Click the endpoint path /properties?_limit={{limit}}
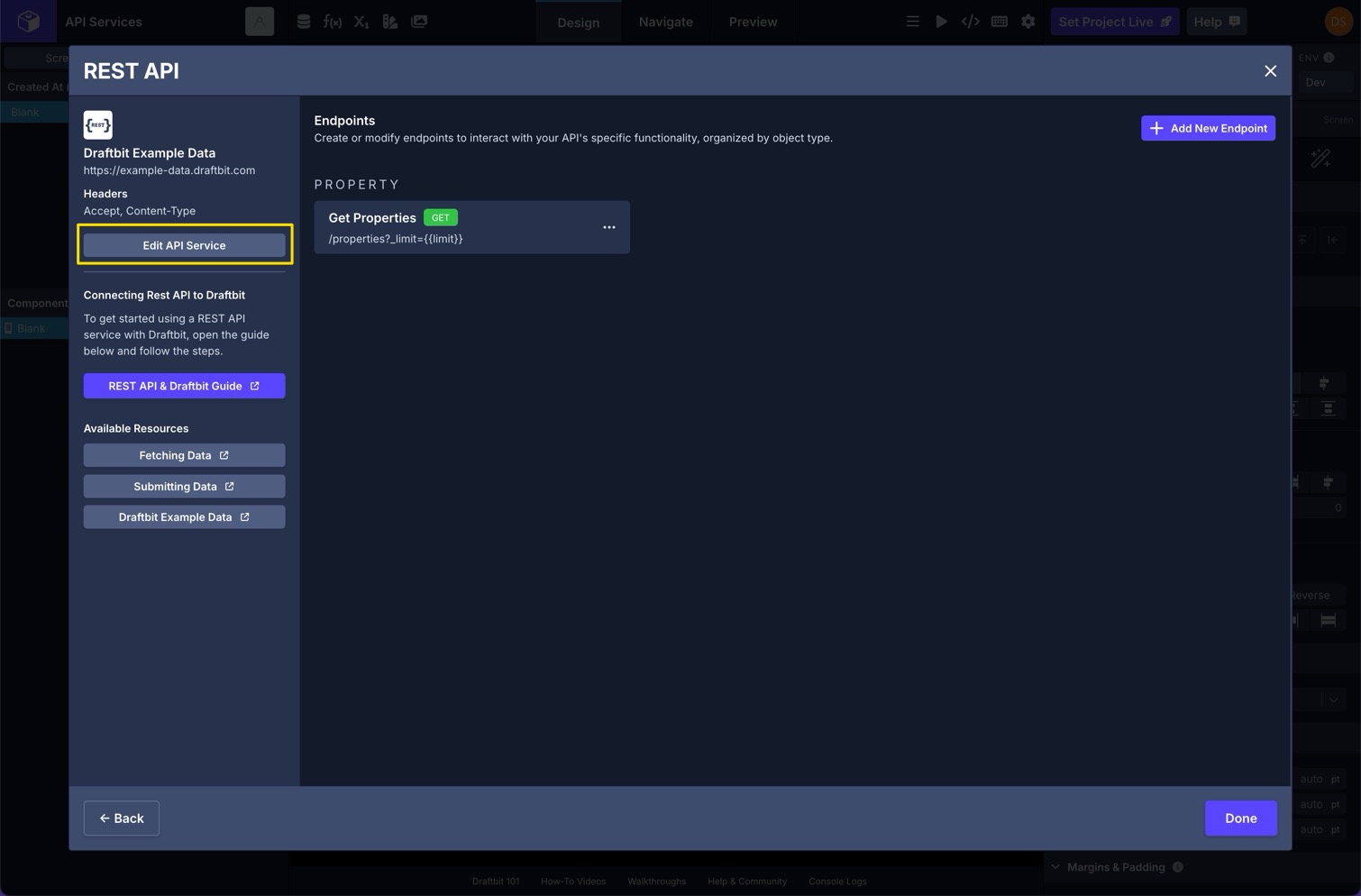1361x896 pixels. [396, 239]
